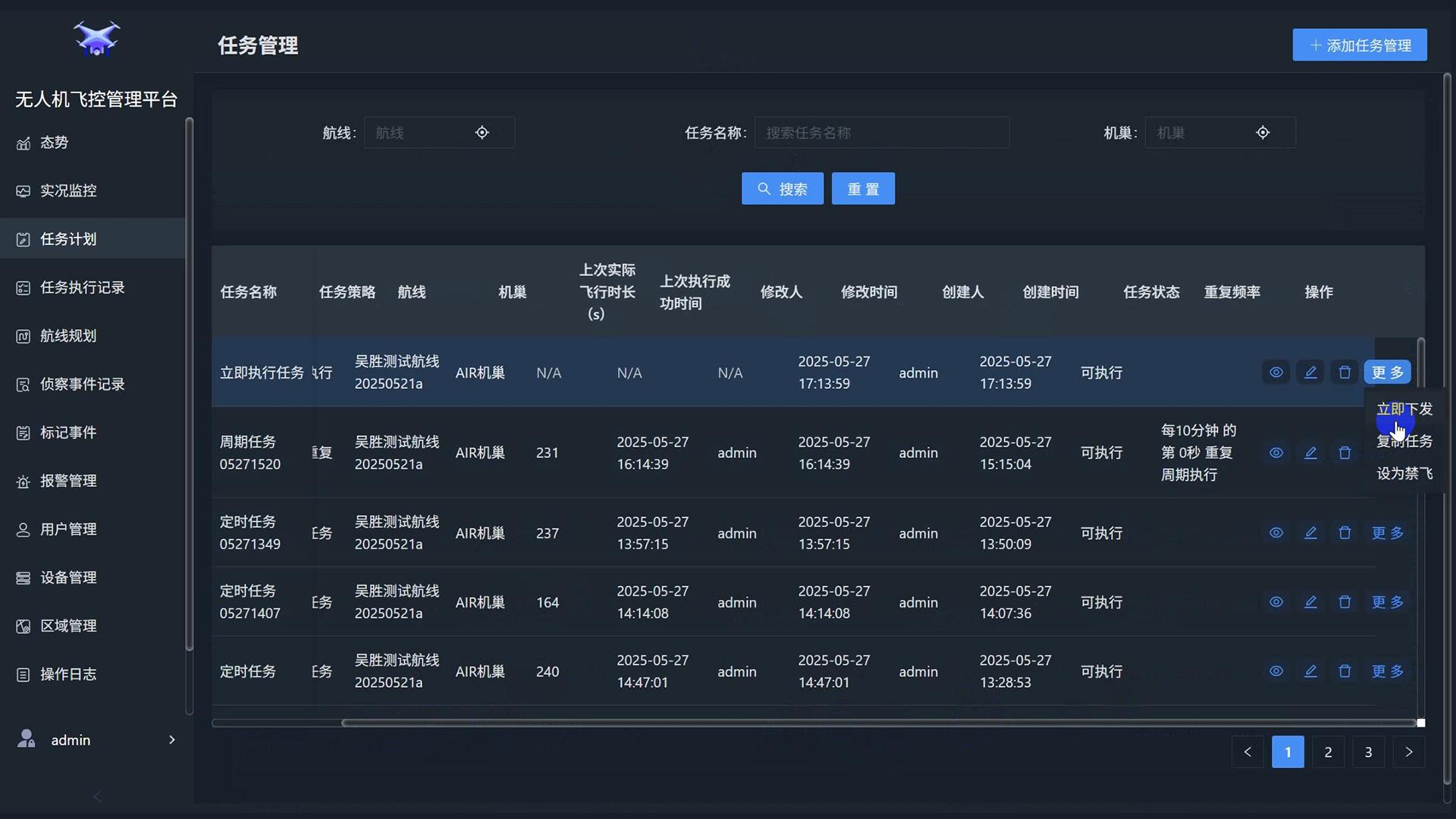Delete 周期任务 05271520 trash icon

1345,453
